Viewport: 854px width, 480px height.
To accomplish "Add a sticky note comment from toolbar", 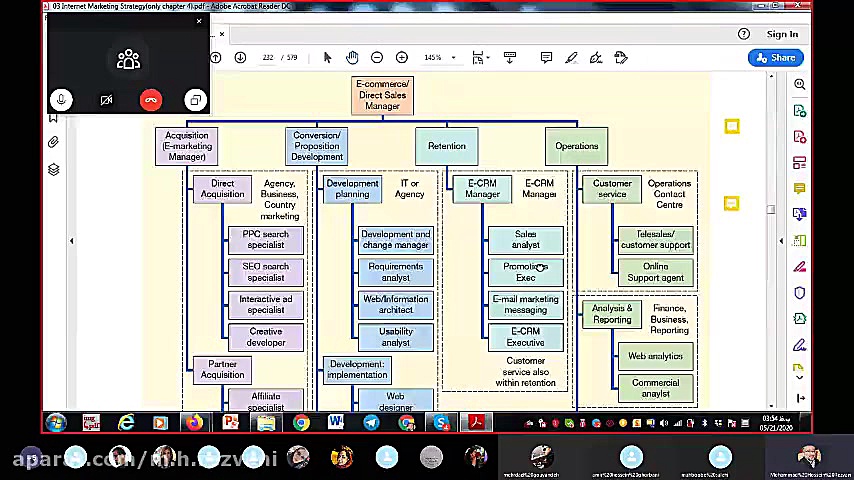I will 546,58.
